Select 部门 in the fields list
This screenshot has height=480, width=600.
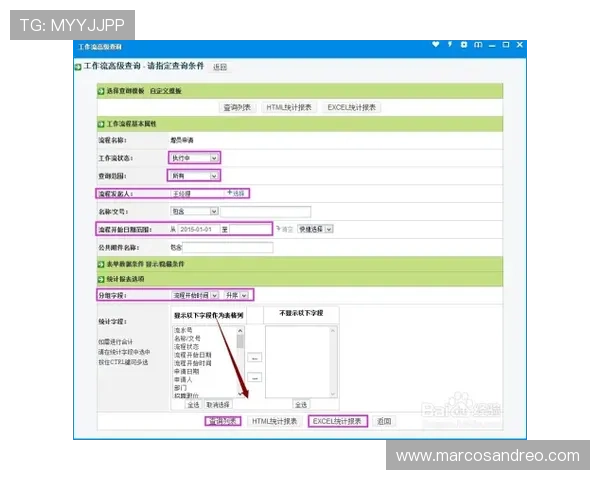tap(181, 388)
